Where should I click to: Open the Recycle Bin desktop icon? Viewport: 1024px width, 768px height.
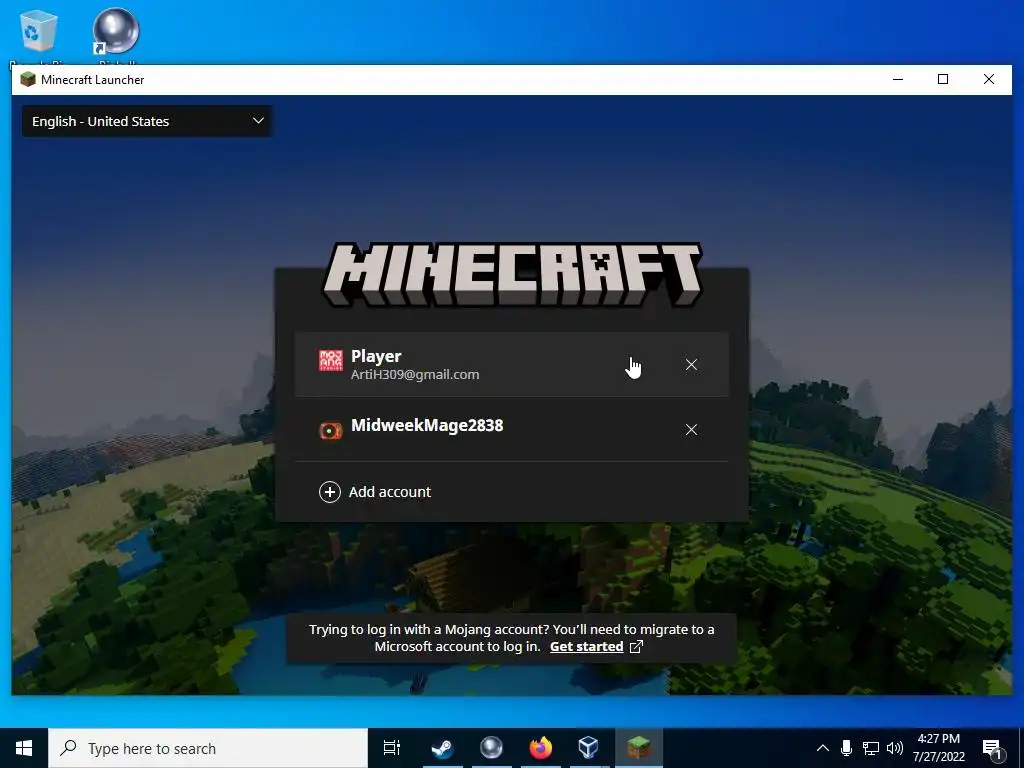tap(39, 33)
